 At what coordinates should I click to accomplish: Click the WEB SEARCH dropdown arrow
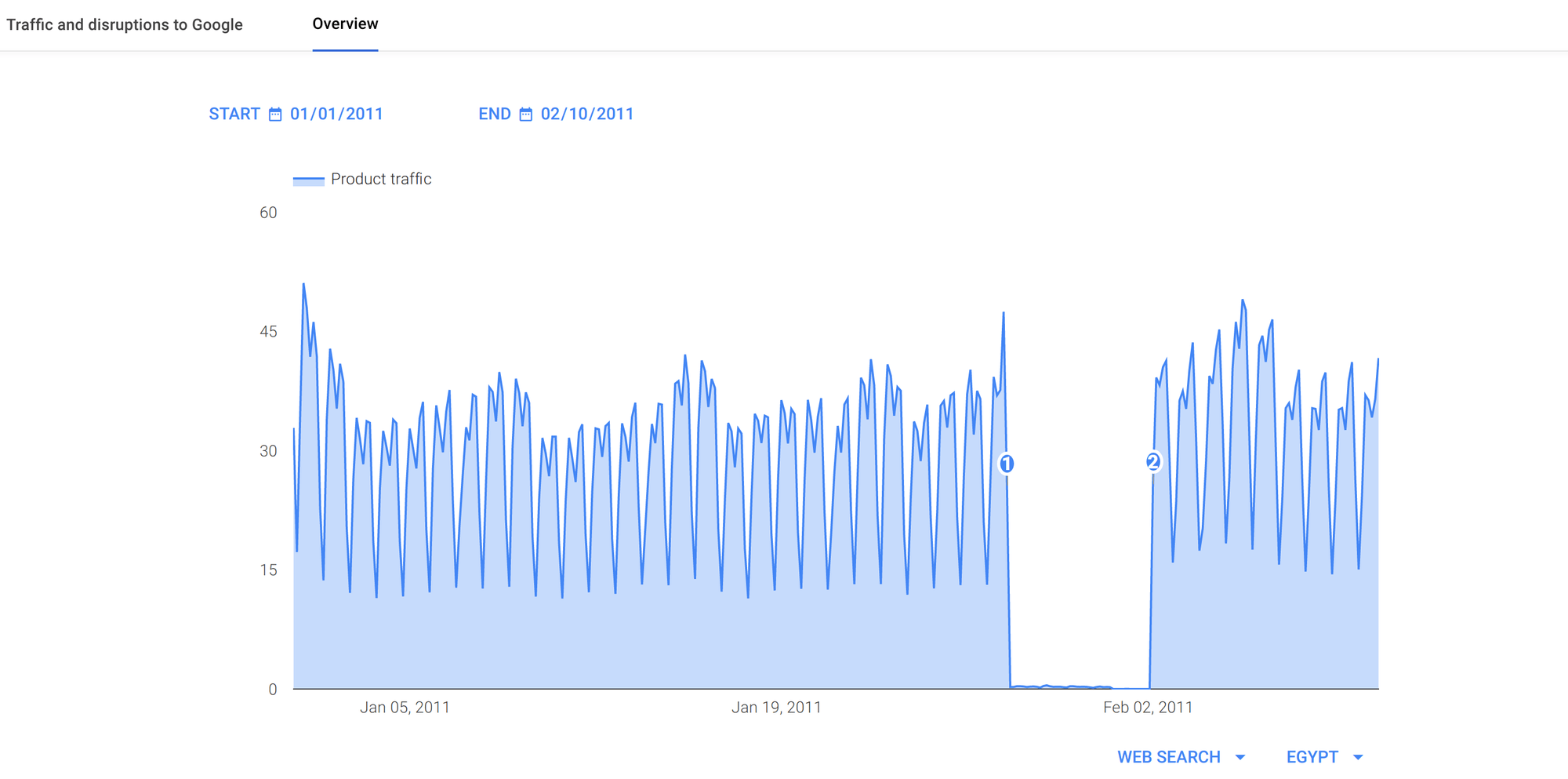pos(1241,756)
